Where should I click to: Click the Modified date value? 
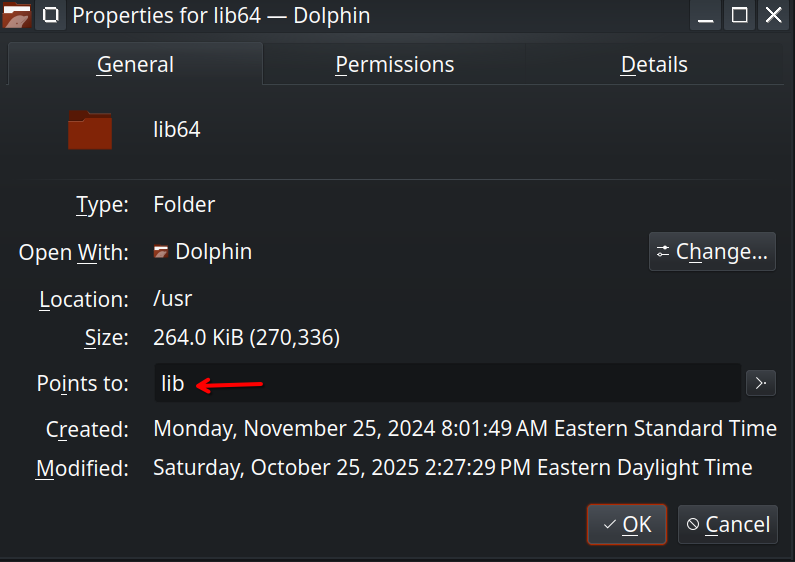[x=452, y=468]
